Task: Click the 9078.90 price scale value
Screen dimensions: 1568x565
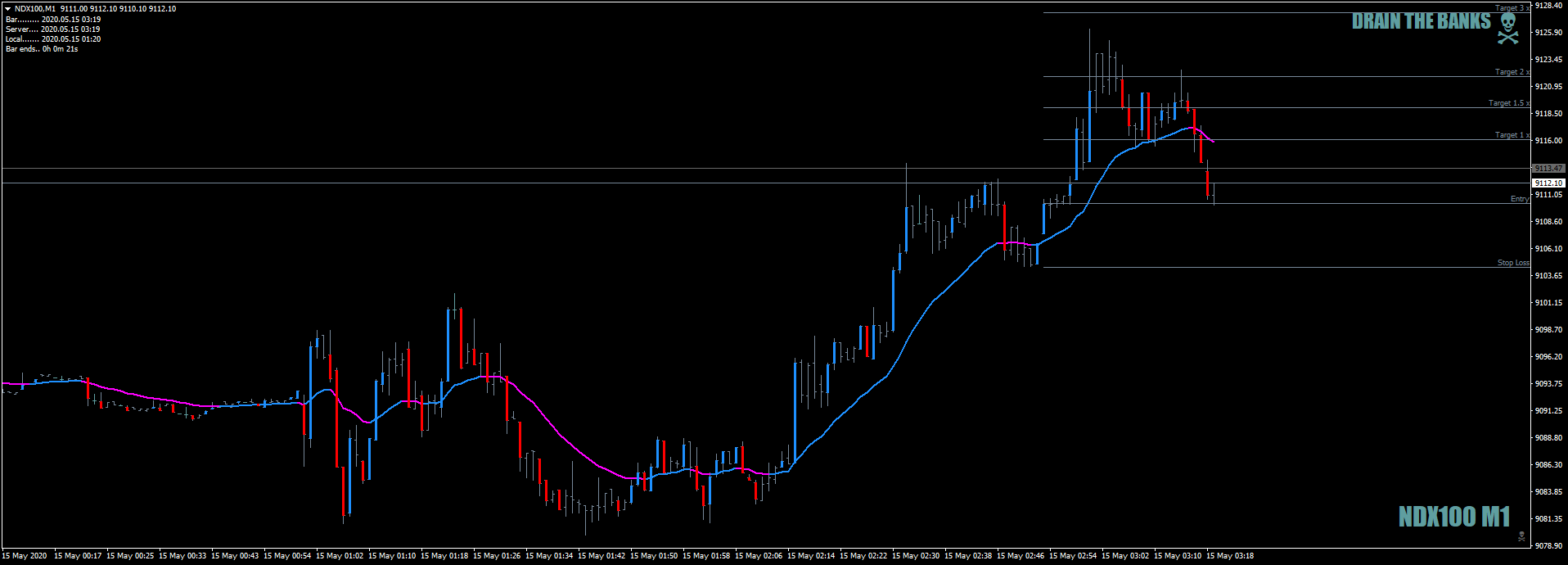Action: 1549,545
